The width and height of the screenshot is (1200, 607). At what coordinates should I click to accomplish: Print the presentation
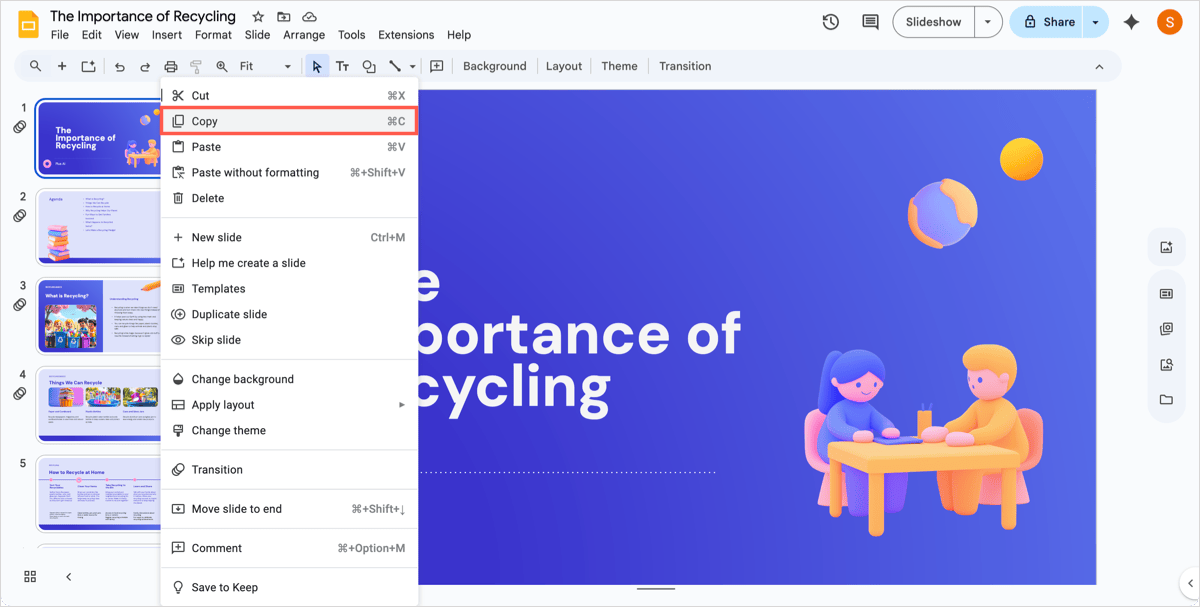pos(171,66)
